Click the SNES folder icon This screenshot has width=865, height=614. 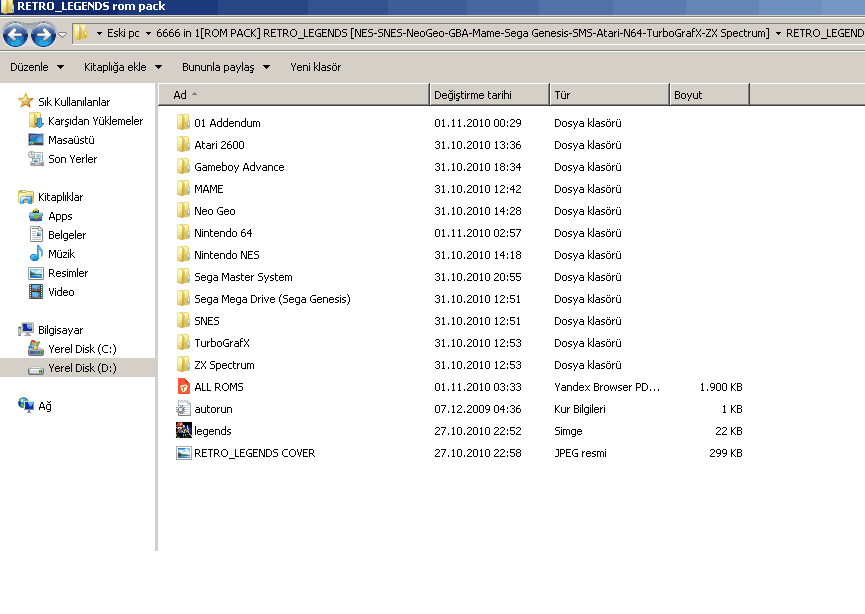[x=183, y=321]
